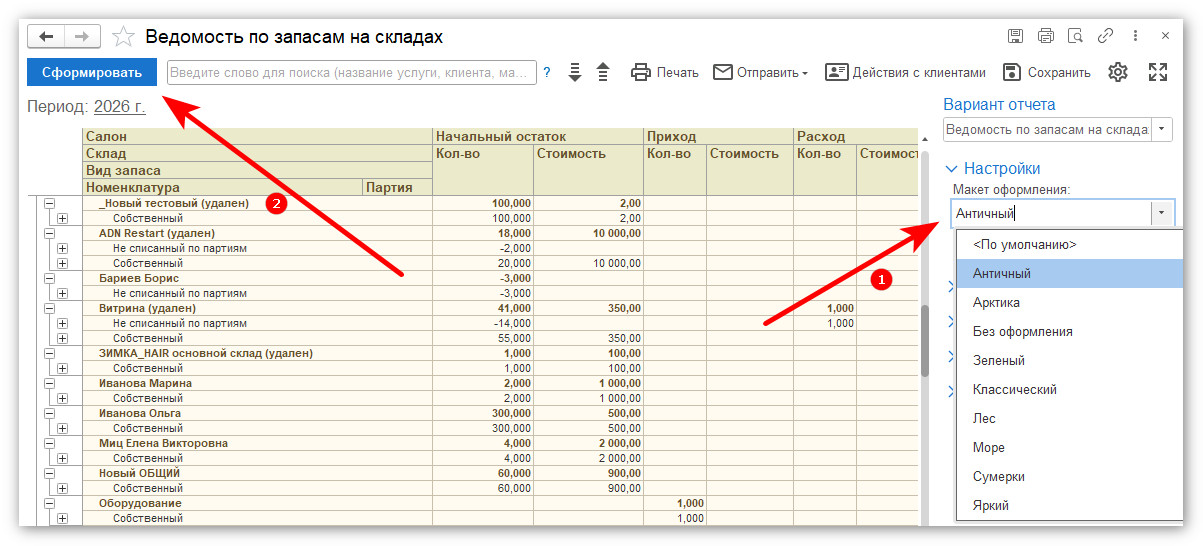Select cell 2 000,00 in Миц Елена Викторовна row
This screenshot has height=546, width=1203.
(589, 443)
